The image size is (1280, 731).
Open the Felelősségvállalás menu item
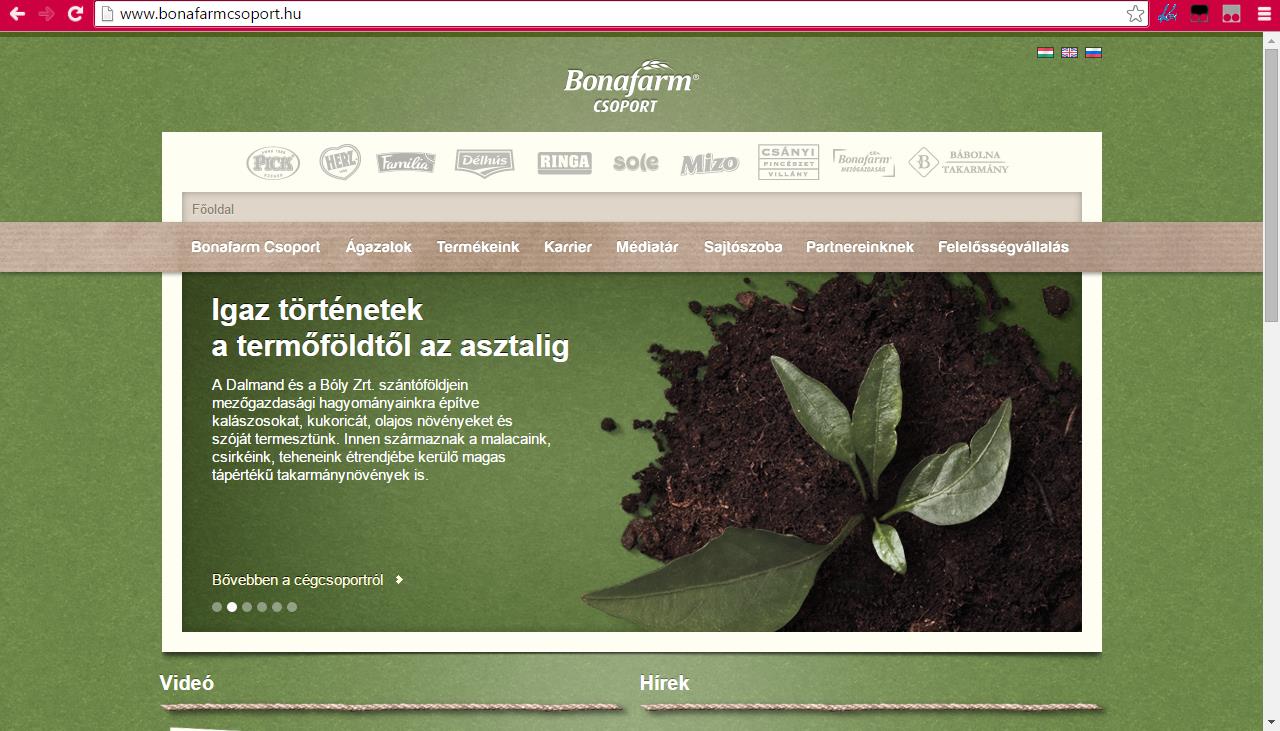click(x=1003, y=247)
